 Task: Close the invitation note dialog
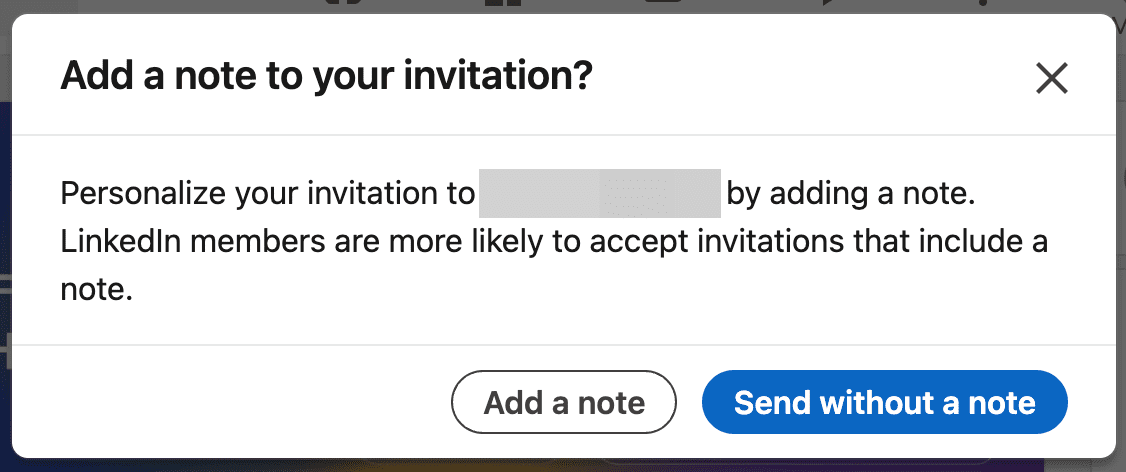(1052, 77)
